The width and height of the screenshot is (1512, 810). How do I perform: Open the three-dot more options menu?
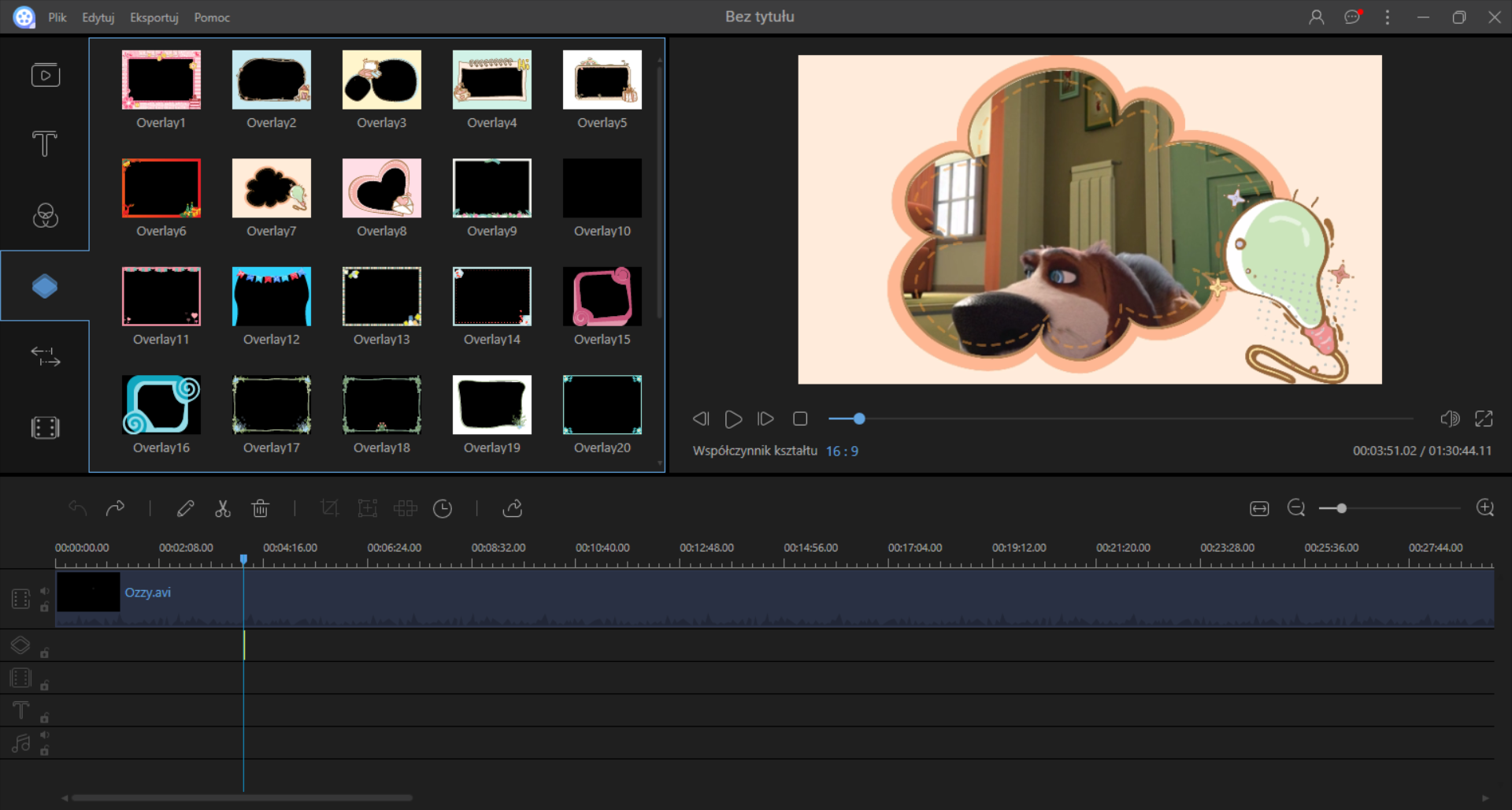tap(1388, 17)
